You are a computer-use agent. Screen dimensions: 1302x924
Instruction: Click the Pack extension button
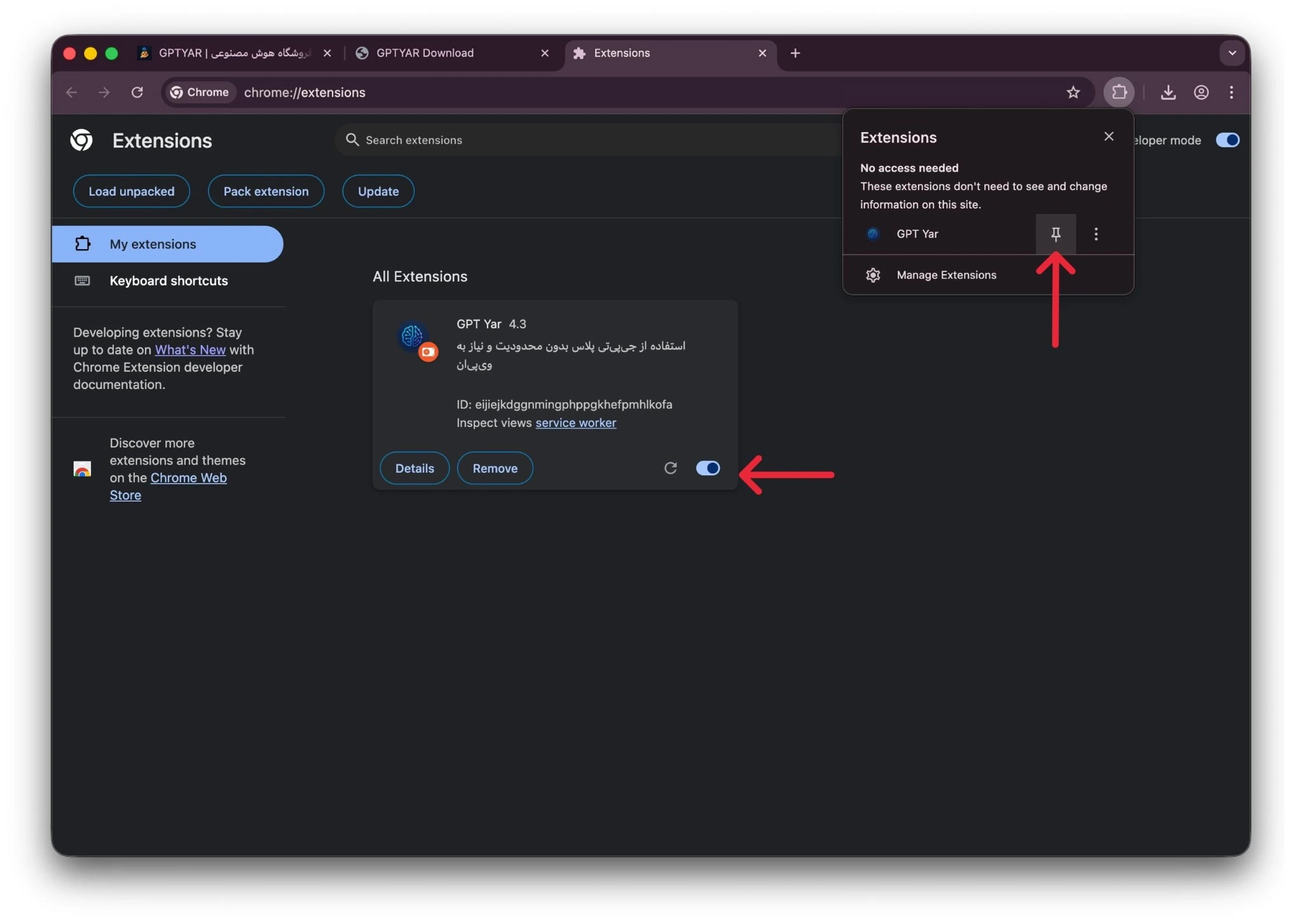pyautogui.click(x=266, y=191)
